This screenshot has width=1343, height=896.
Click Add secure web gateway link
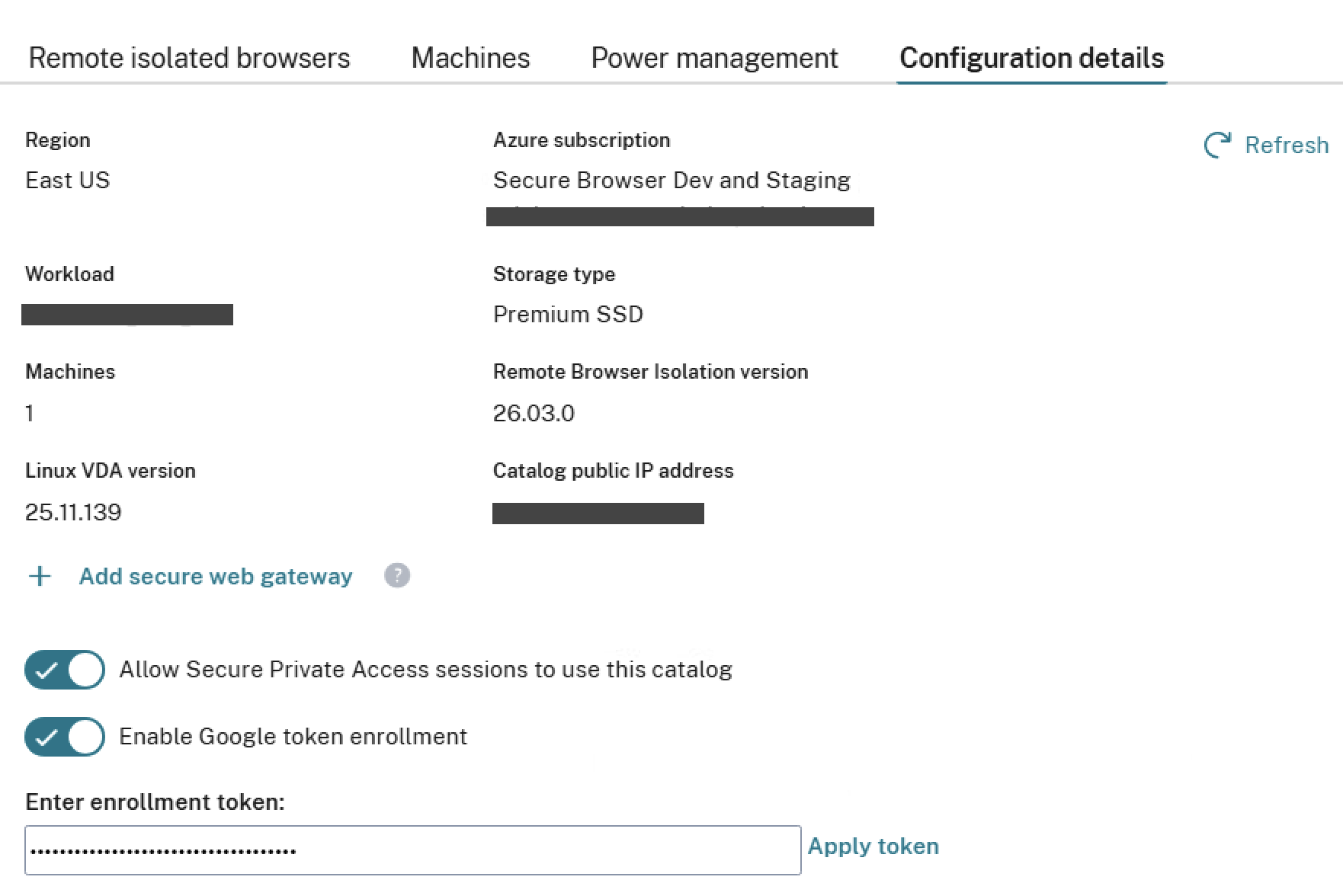coord(216,576)
